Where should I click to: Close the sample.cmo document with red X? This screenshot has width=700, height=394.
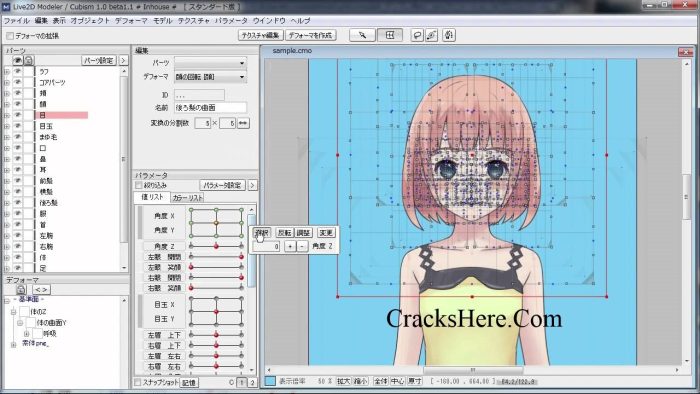(686, 52)
